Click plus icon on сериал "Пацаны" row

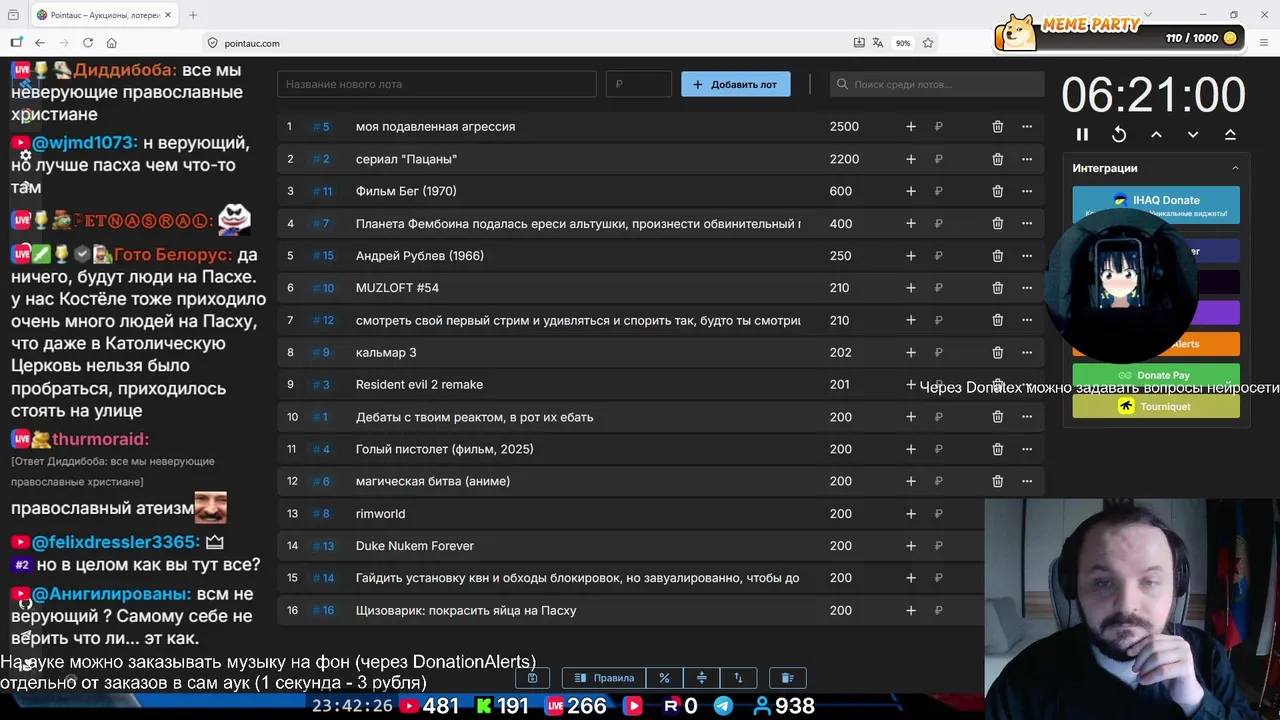coord(911,159)
